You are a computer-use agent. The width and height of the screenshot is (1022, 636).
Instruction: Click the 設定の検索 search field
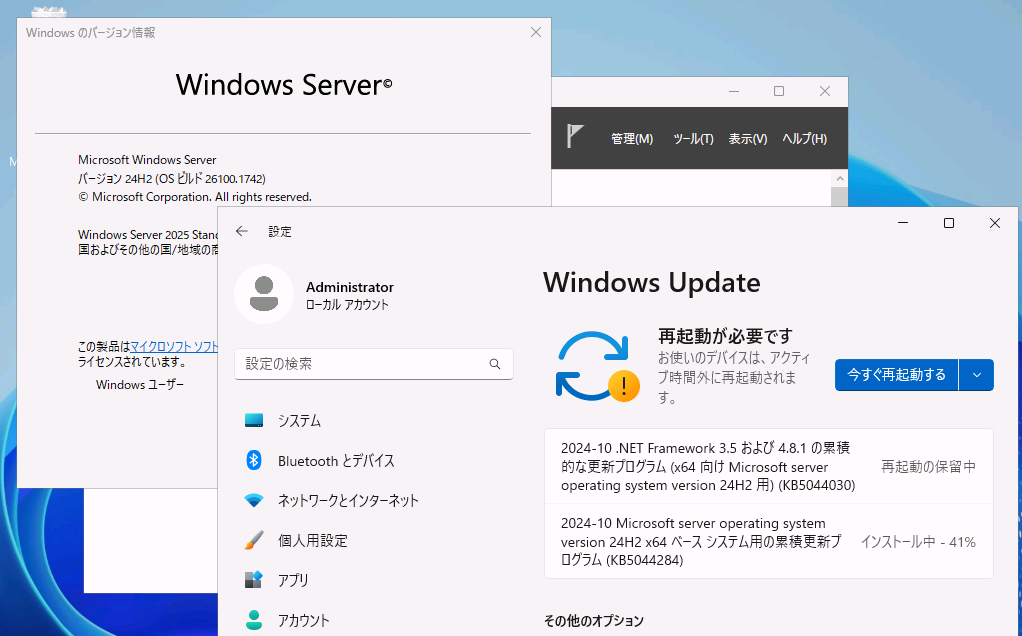coord(373,364)
